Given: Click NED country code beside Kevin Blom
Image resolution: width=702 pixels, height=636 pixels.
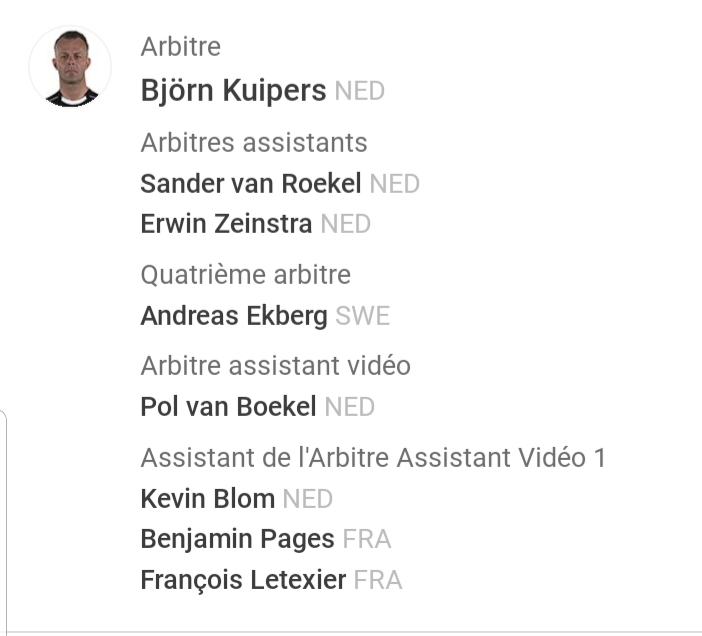Looking at the screenshot, I should (x=307, y=499).
